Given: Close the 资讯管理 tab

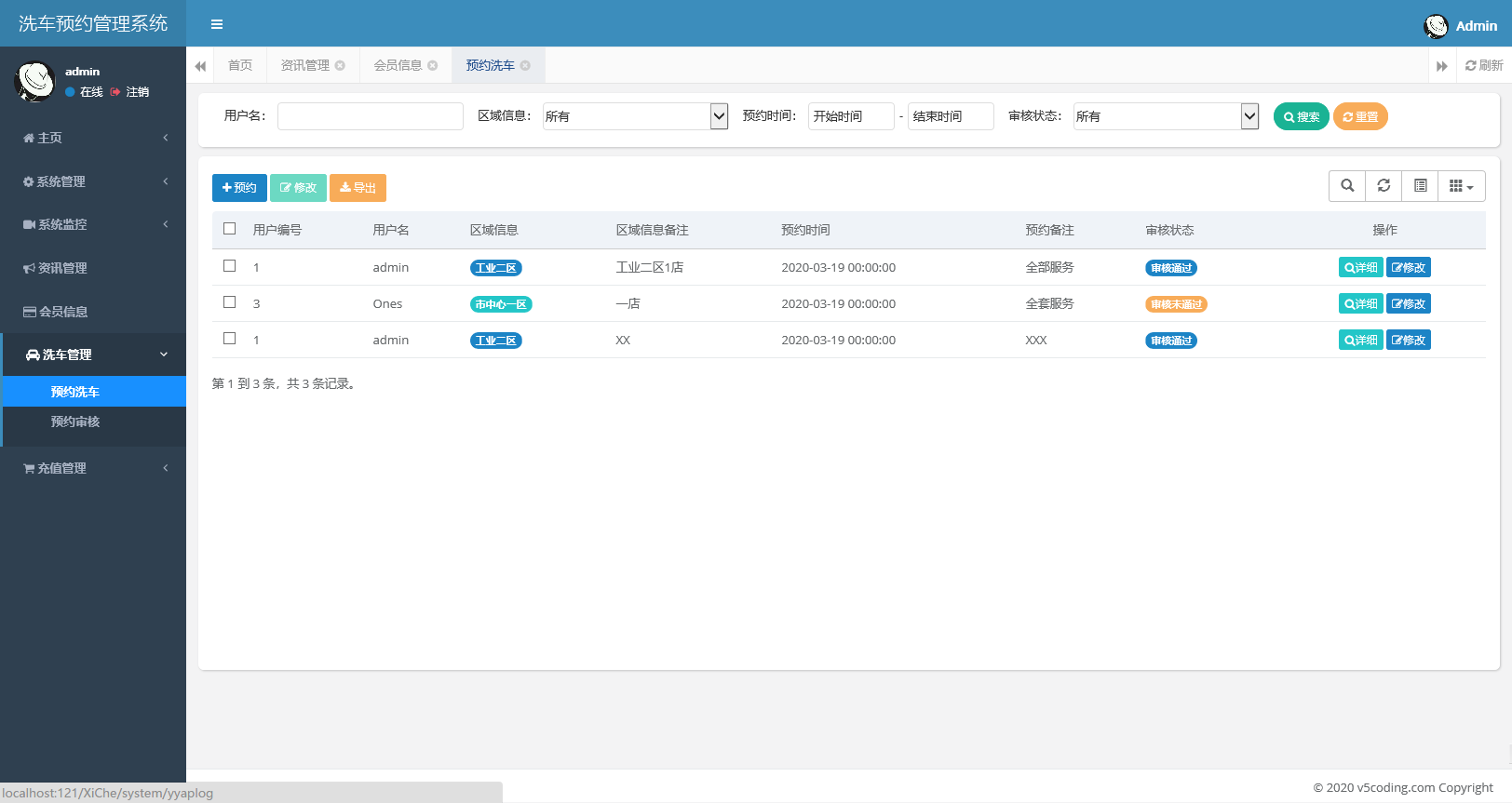Looking at the screenshot, I should (x=340, y=65).
